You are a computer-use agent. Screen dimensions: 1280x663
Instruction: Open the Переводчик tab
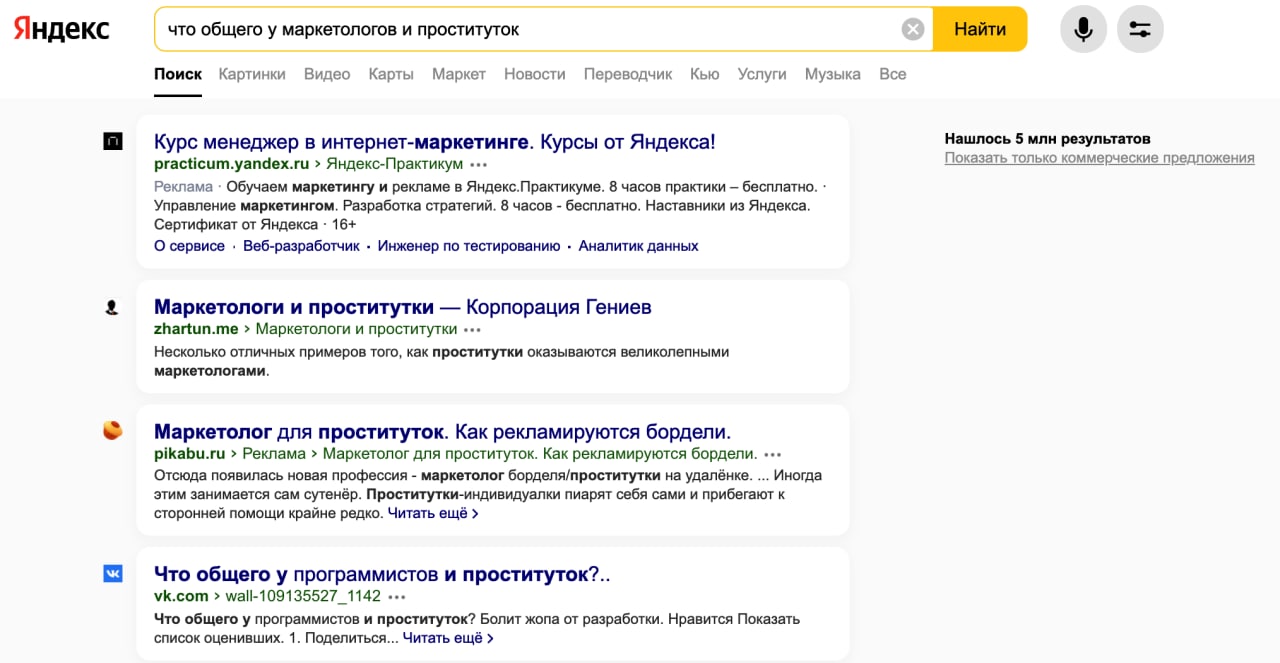pyautogui.click(x=628, y=74)
